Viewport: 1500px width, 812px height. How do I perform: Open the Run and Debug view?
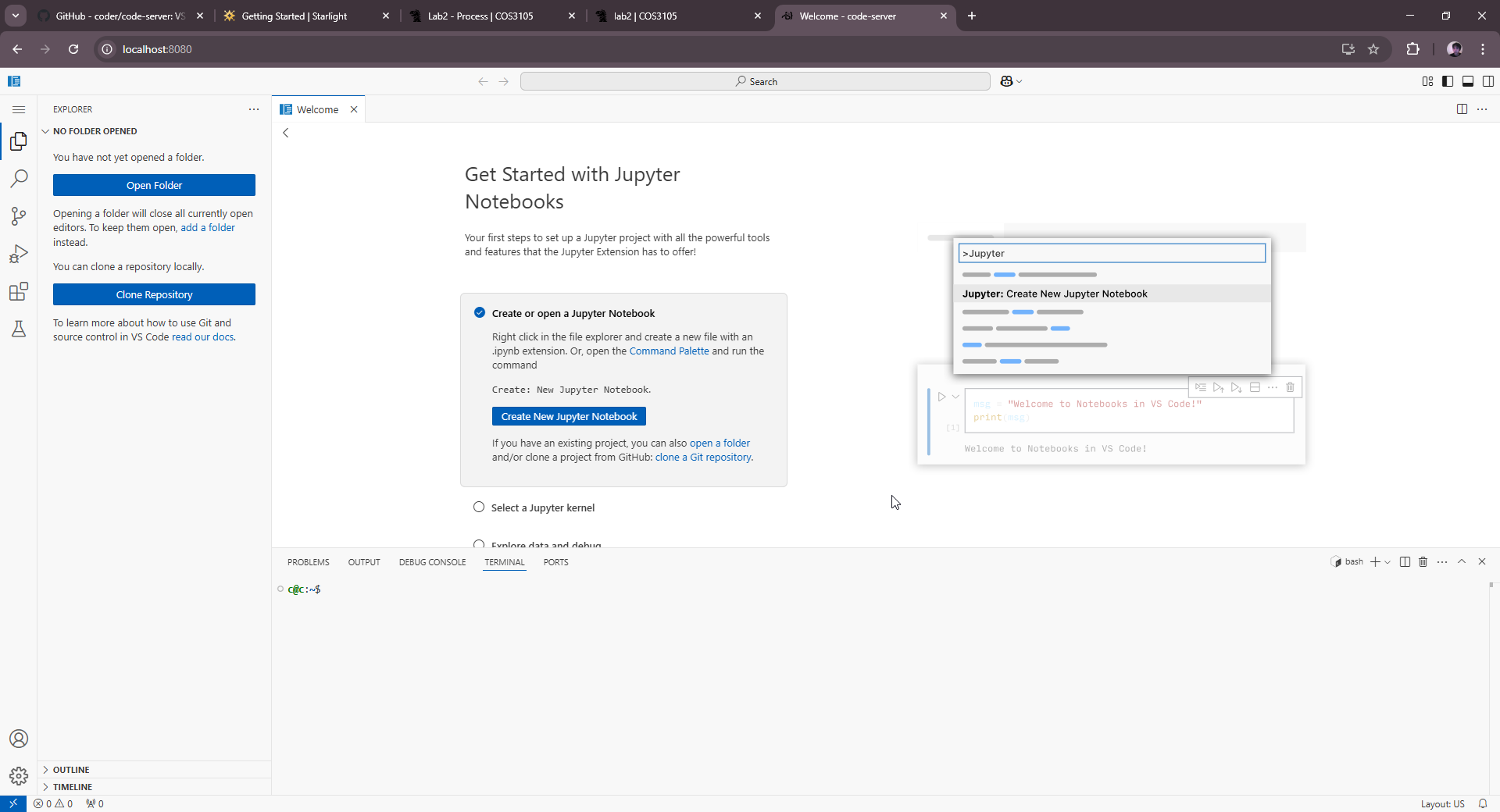19,254
